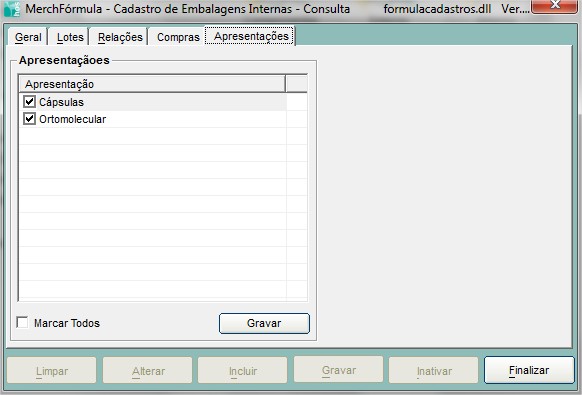Click the Limpar button
The height and width of the screenshot is (395, 582).
52,370
